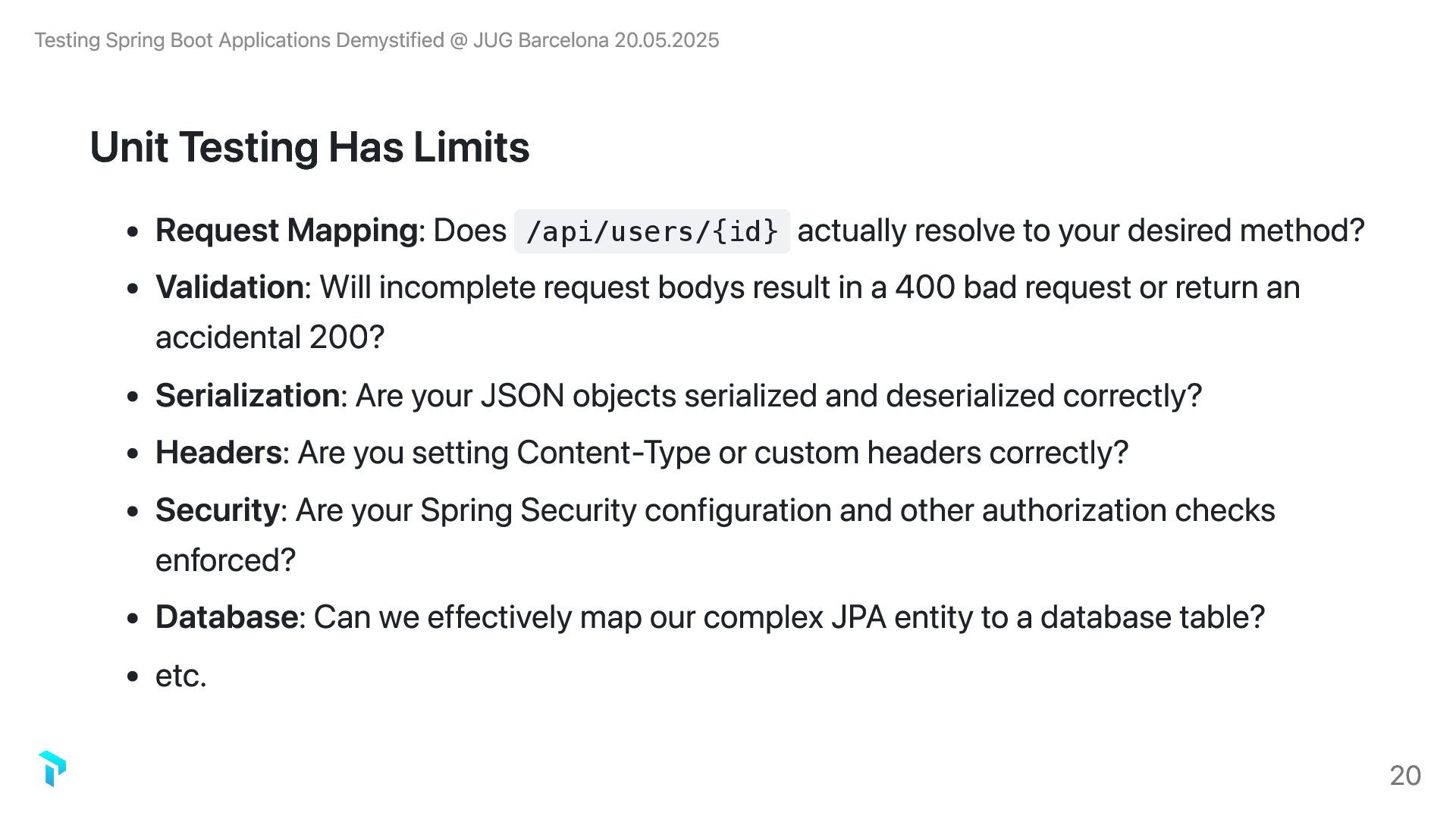1456x819 pixels.
Task: Click the bold Headers label
Action: pyautogui.click(x=218, y=453)
